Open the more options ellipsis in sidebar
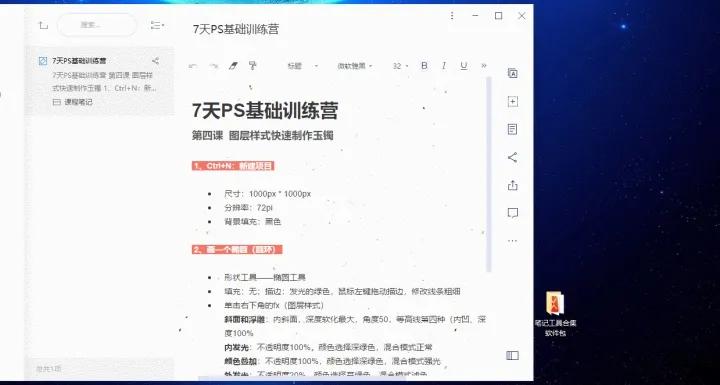The width and height of the screenshot is (720, 385). (x=512, y=241)
